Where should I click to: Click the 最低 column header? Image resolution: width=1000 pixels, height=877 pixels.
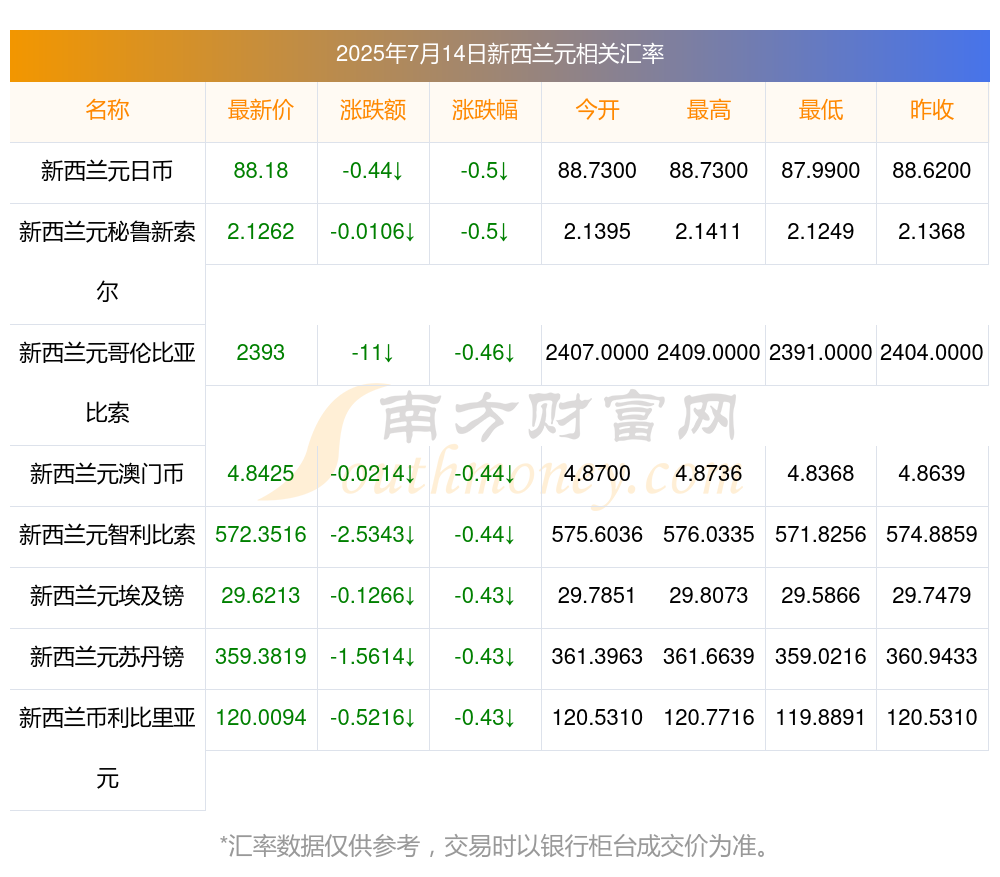coord(821,110)
